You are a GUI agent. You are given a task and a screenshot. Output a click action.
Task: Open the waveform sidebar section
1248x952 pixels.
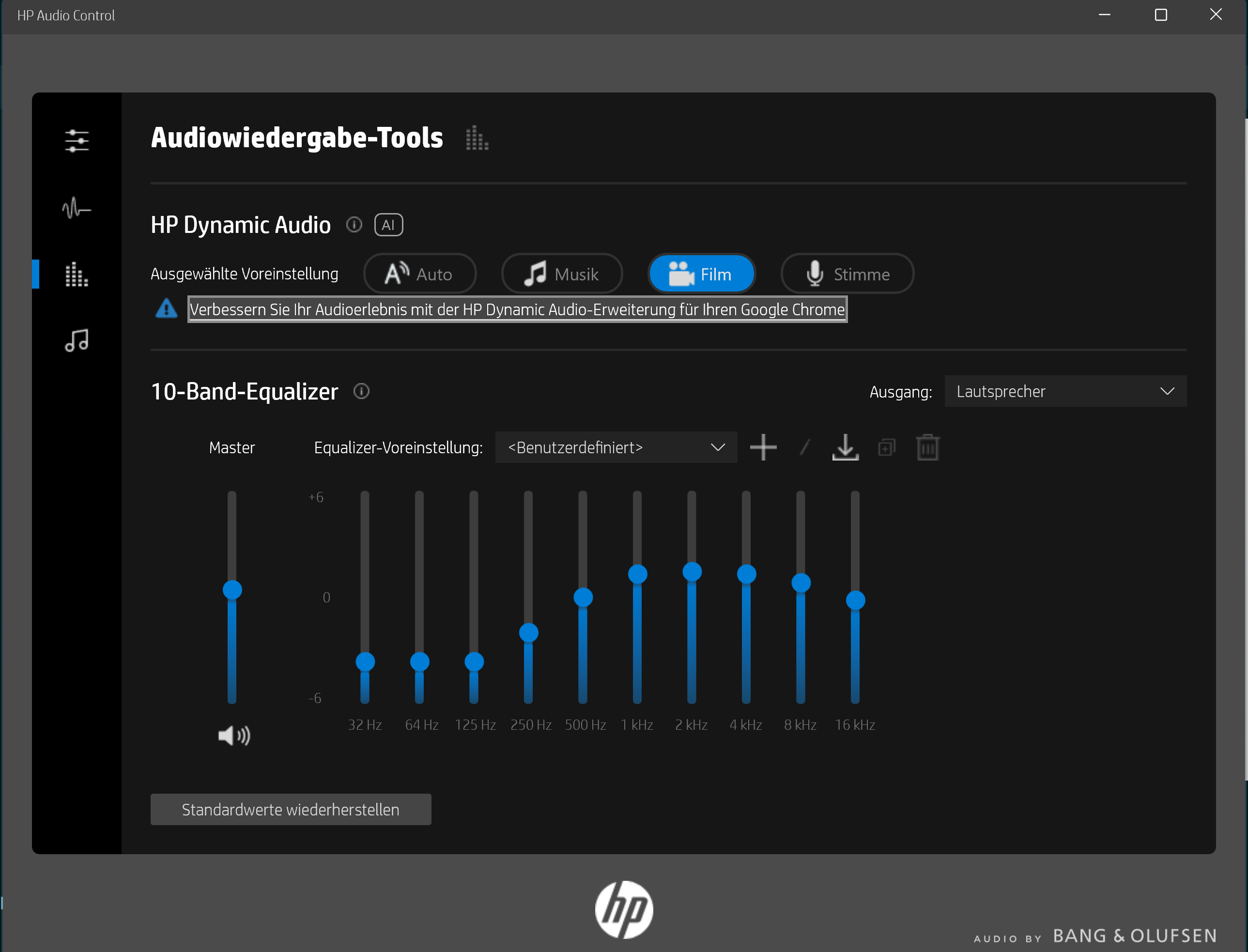(x=77, y=208)
